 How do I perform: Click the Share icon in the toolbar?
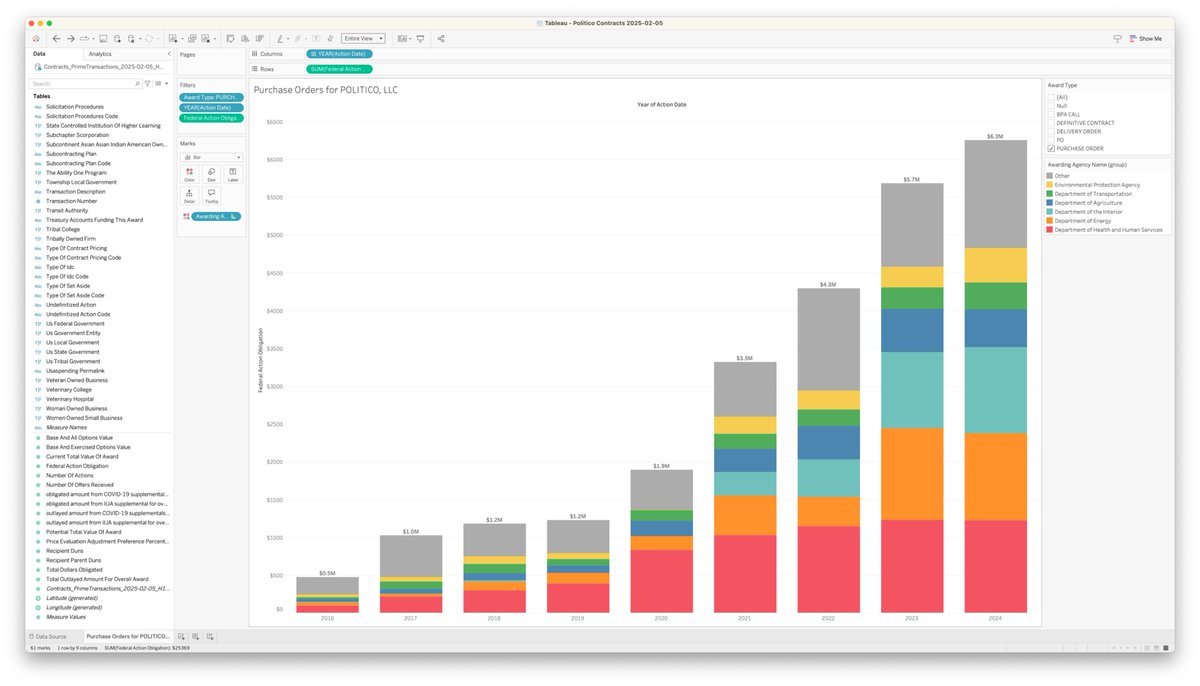(441, 38)
